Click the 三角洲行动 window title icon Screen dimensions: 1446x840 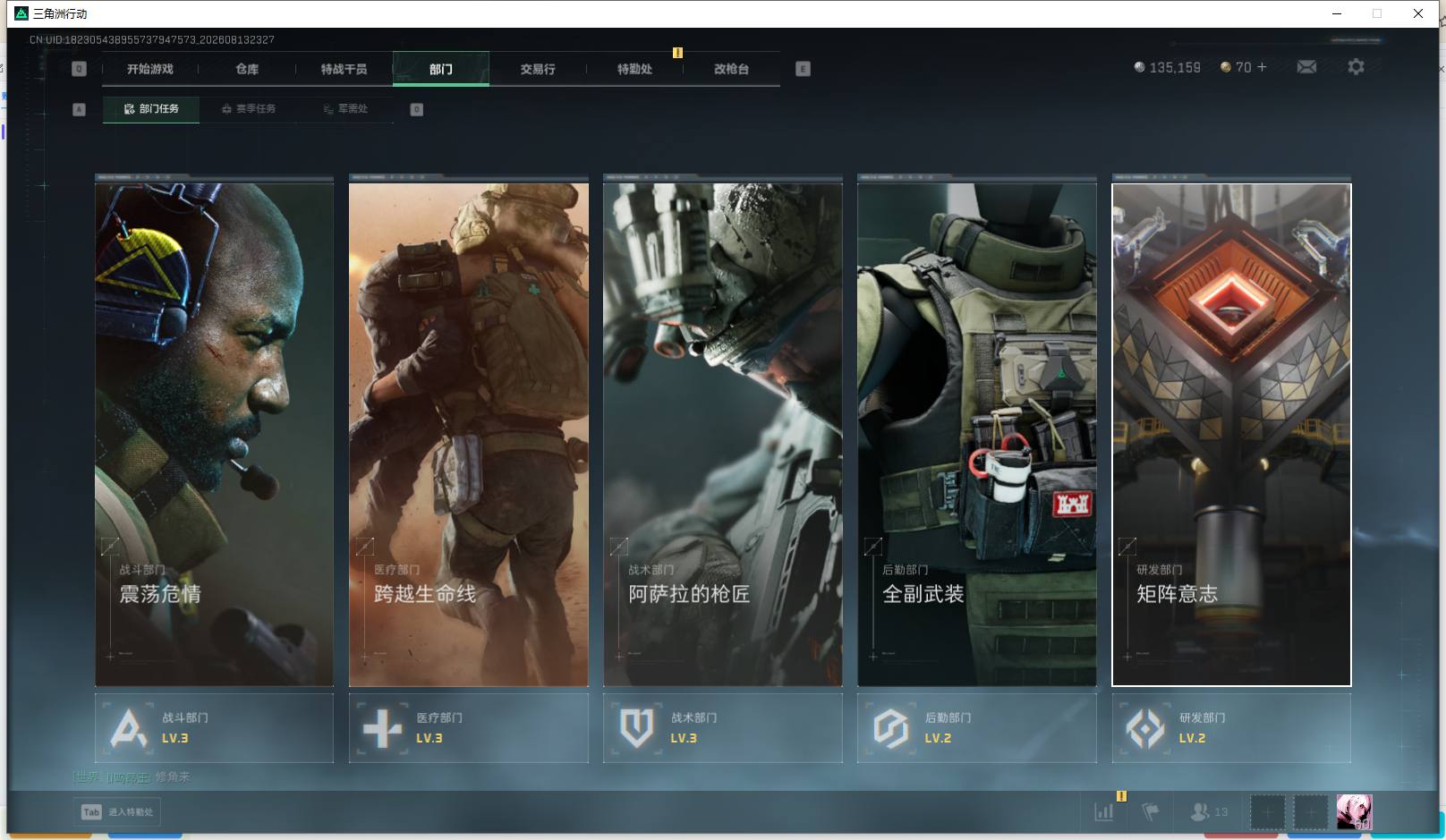(21, 13)
